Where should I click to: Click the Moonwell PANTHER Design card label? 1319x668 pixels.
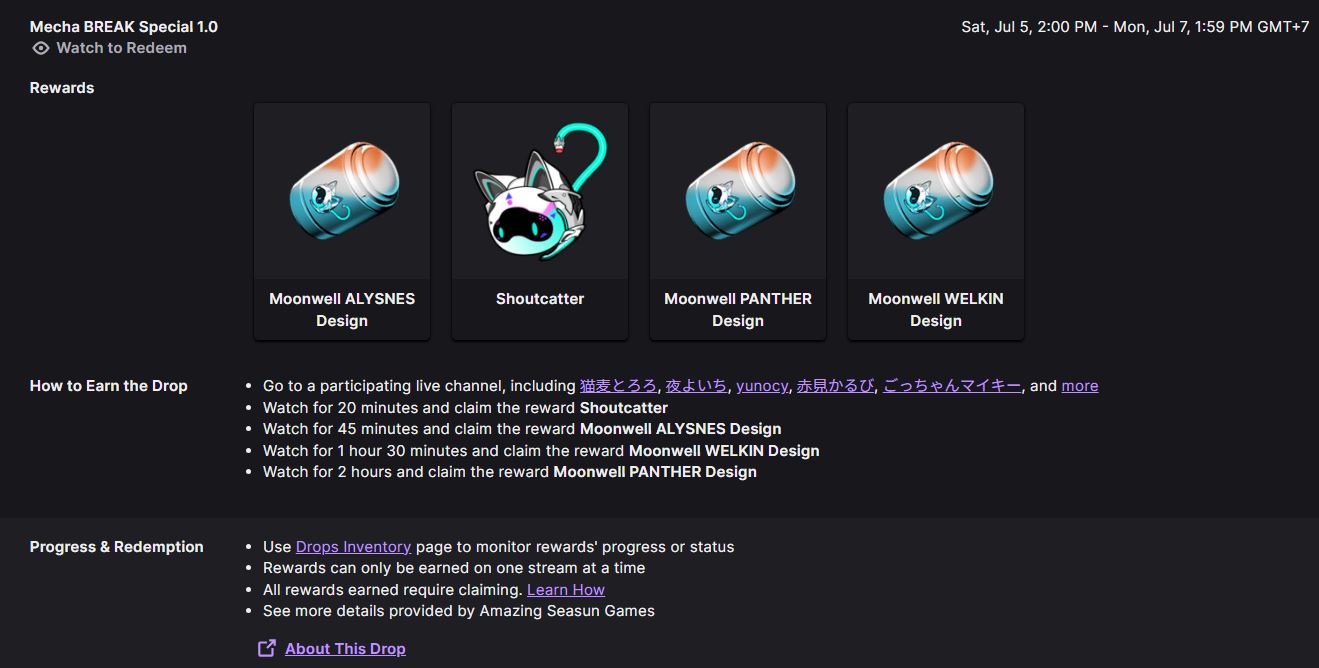coord(738,310)
